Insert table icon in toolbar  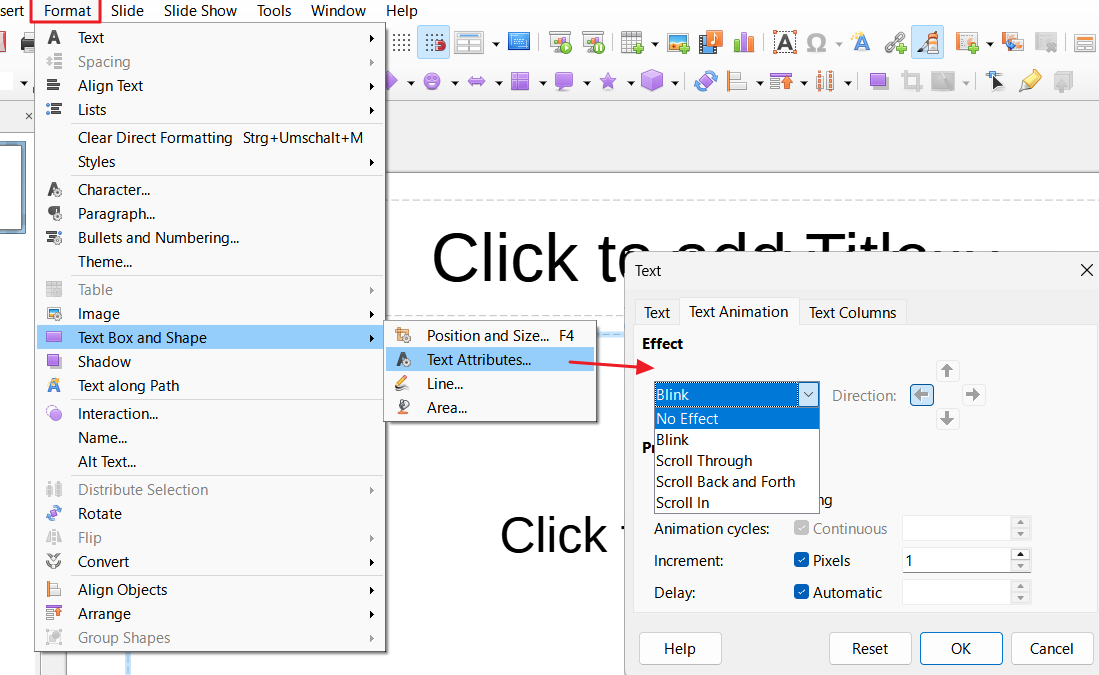click(632, 43)
